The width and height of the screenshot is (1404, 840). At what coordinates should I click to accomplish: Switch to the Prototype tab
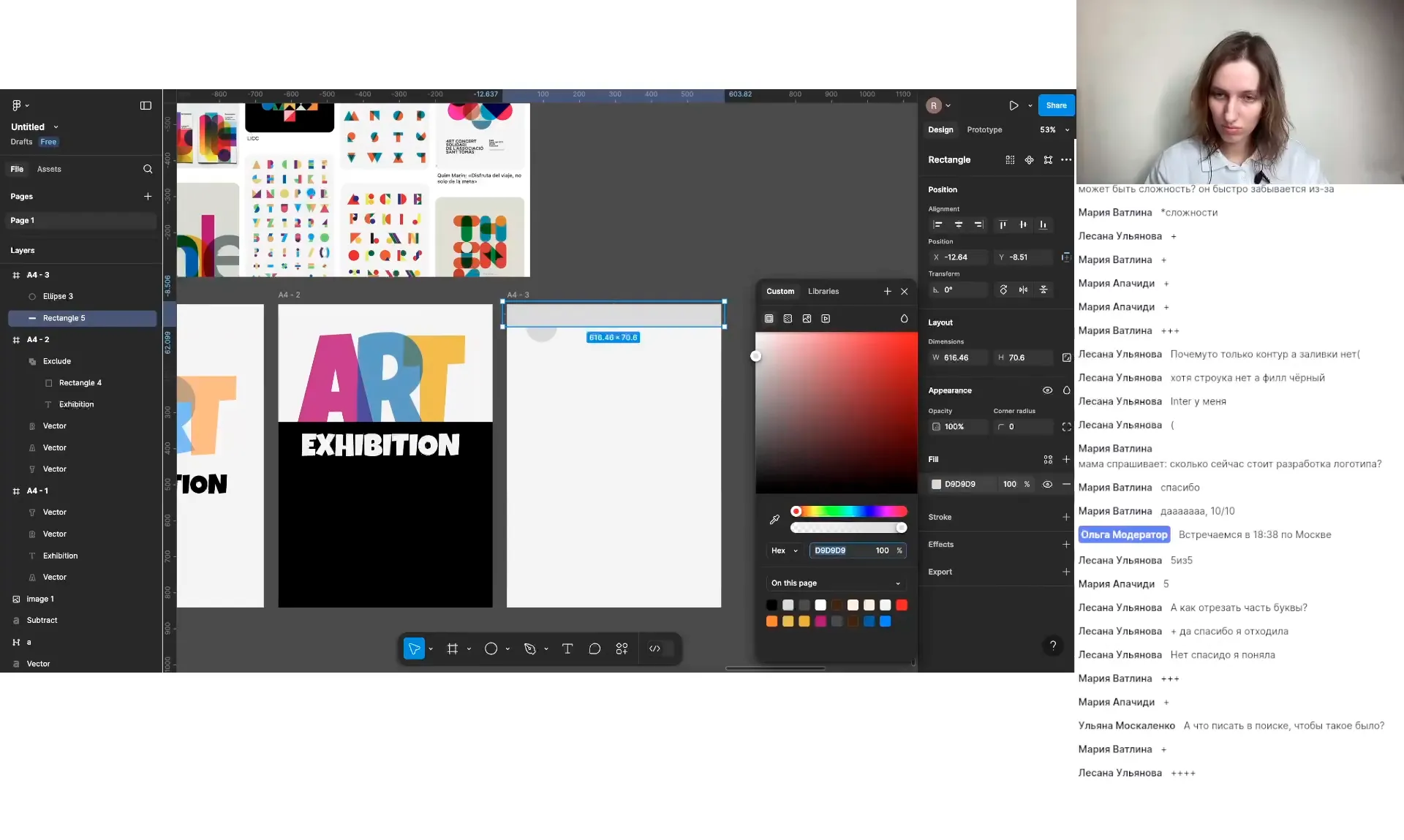[x=984, y=129]
